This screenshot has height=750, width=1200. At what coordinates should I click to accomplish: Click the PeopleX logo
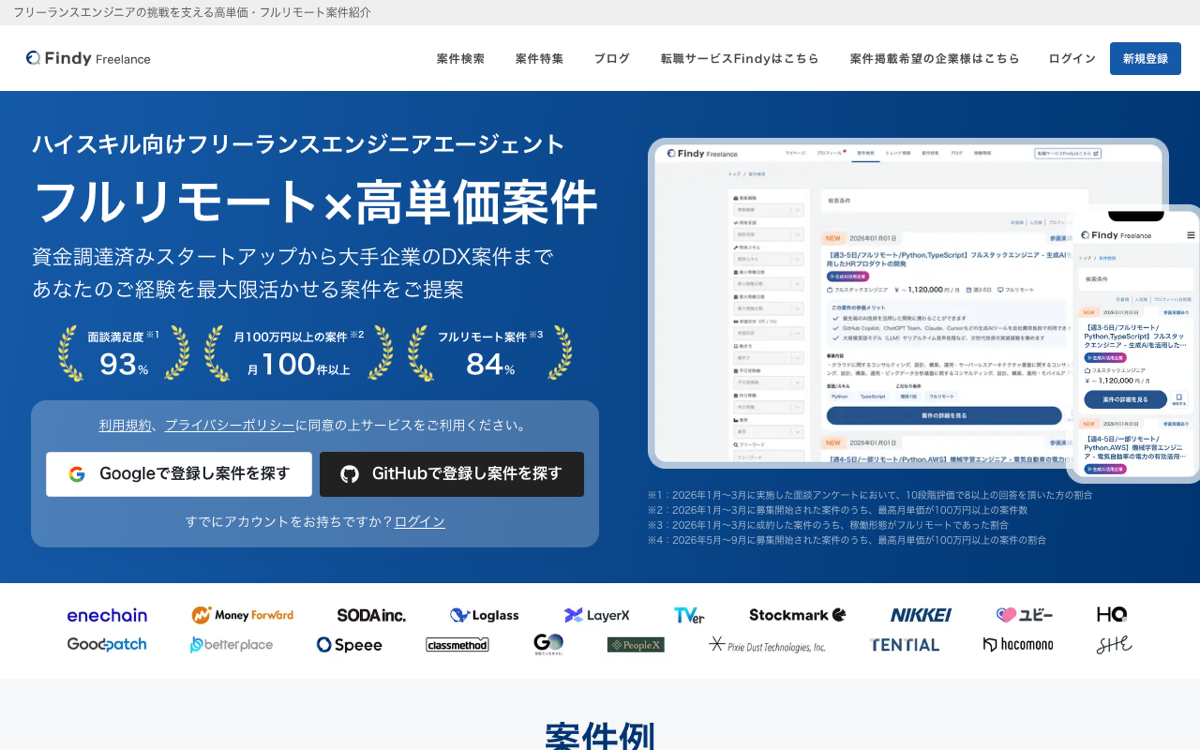pyautogui.click(x=635, y=645)
